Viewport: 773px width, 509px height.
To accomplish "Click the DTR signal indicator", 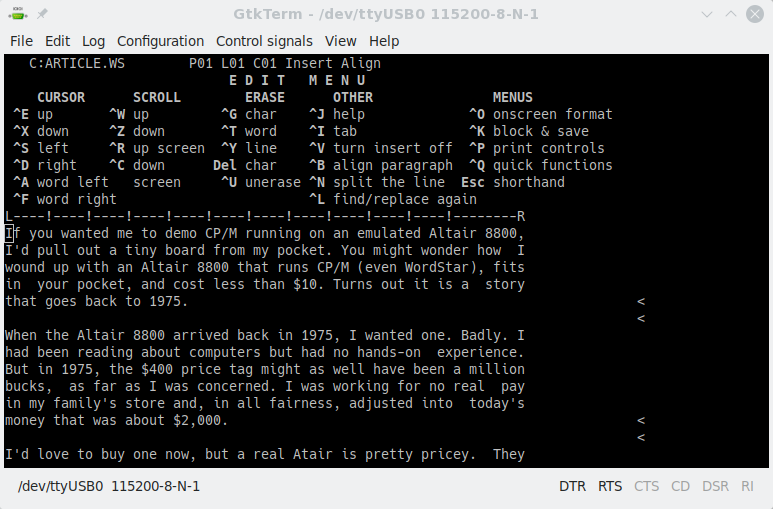I will 573,486.
